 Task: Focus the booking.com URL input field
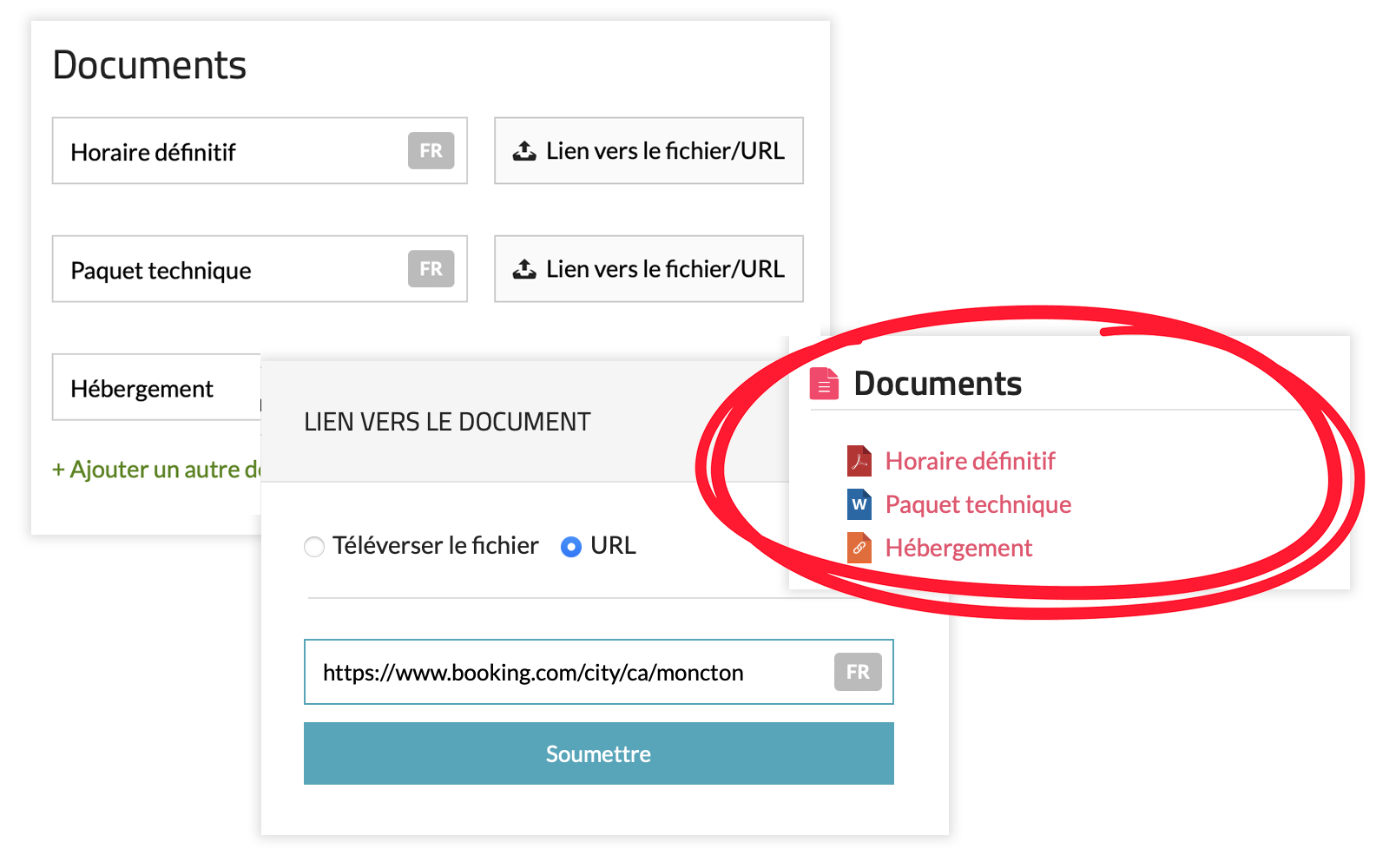pos(599,672)
